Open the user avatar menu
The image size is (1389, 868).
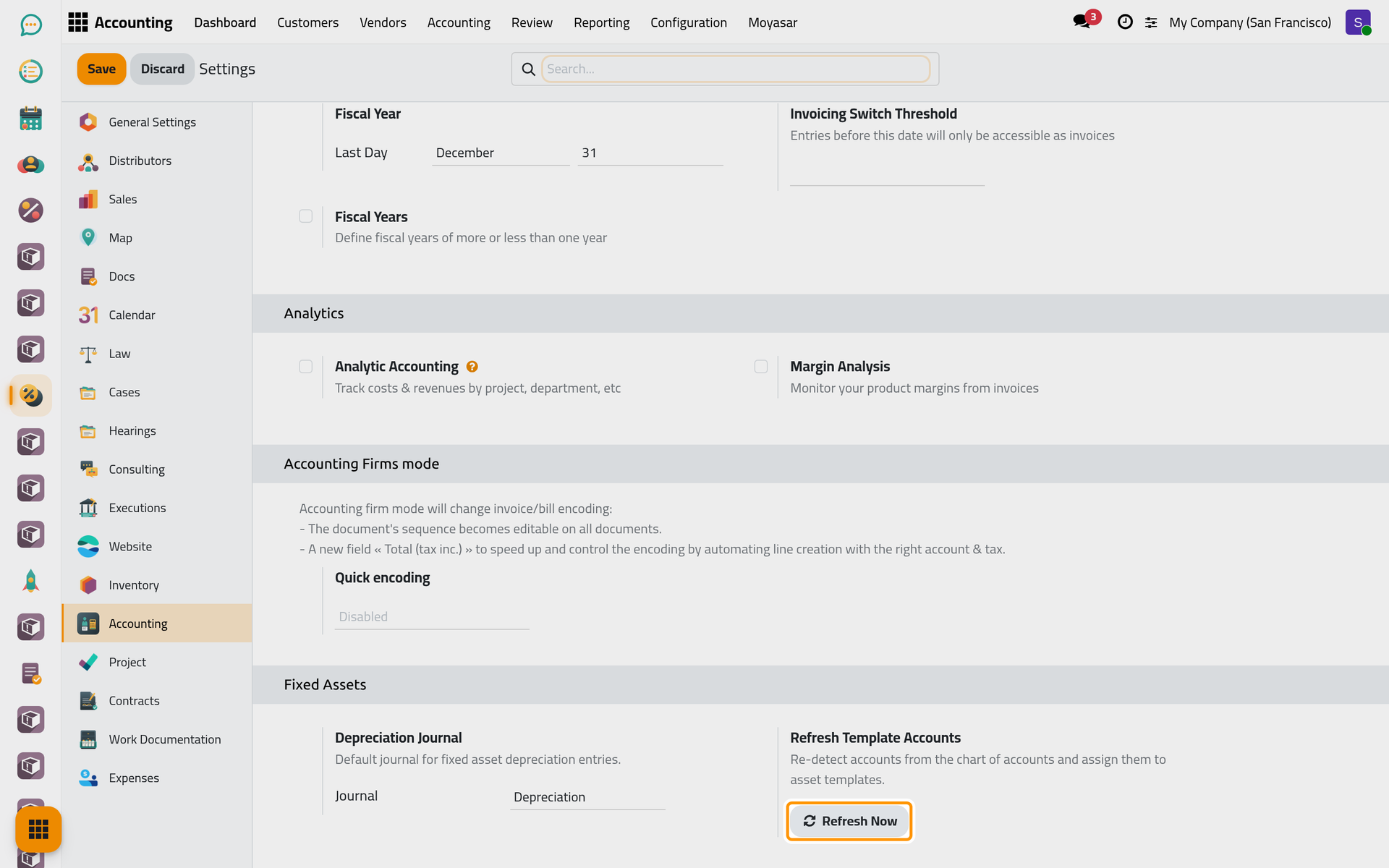click(1358, 22)
